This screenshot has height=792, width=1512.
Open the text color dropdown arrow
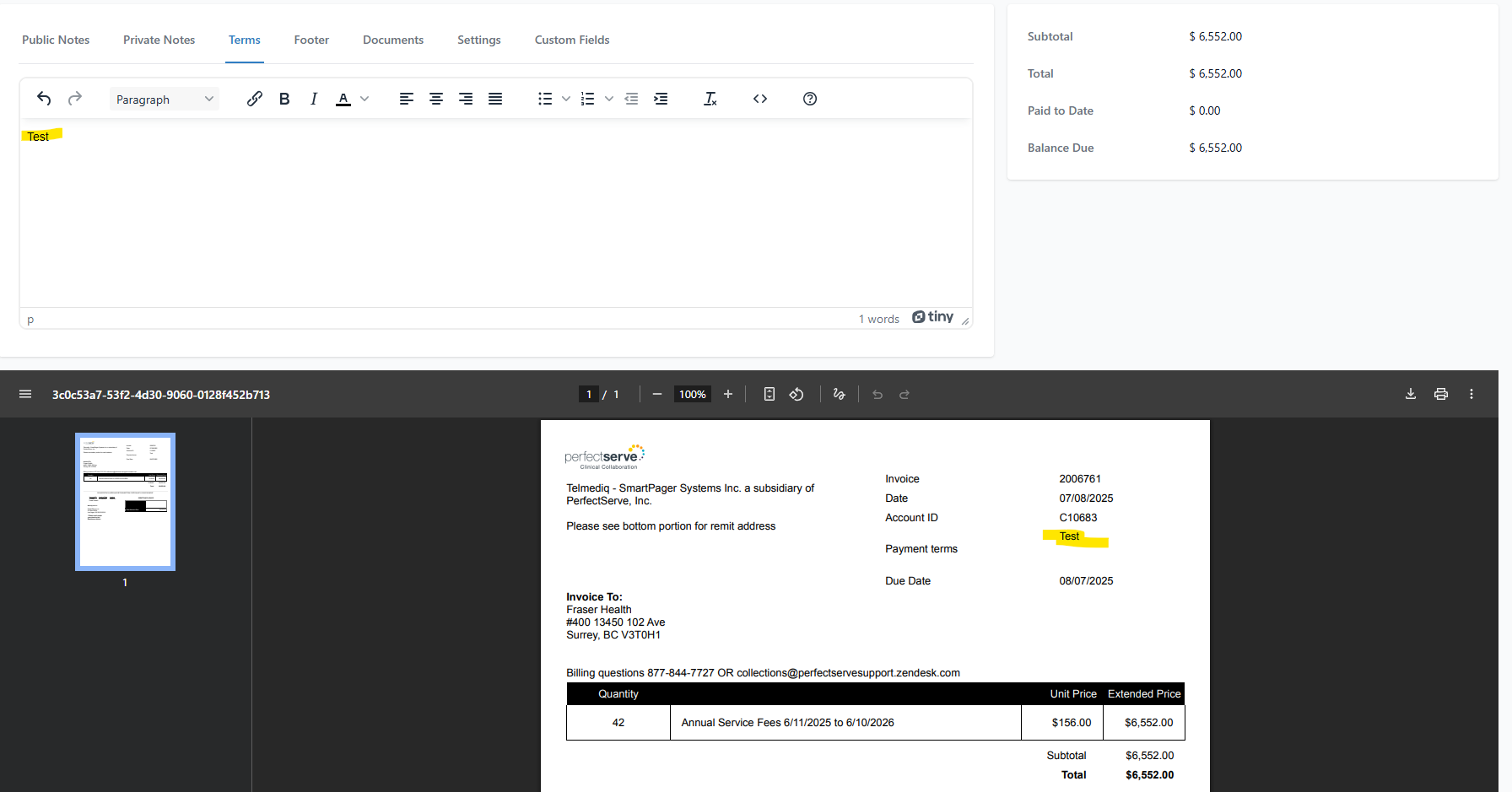[x=364, y=99]
